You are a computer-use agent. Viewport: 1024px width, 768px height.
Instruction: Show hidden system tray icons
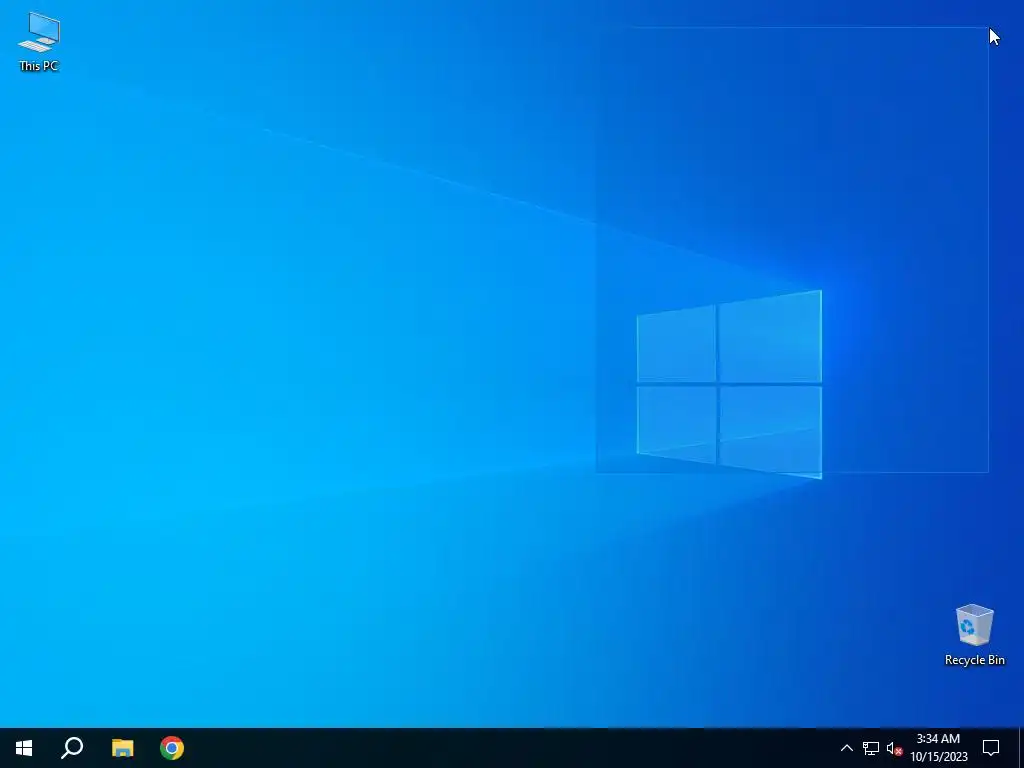coord(846,748)
